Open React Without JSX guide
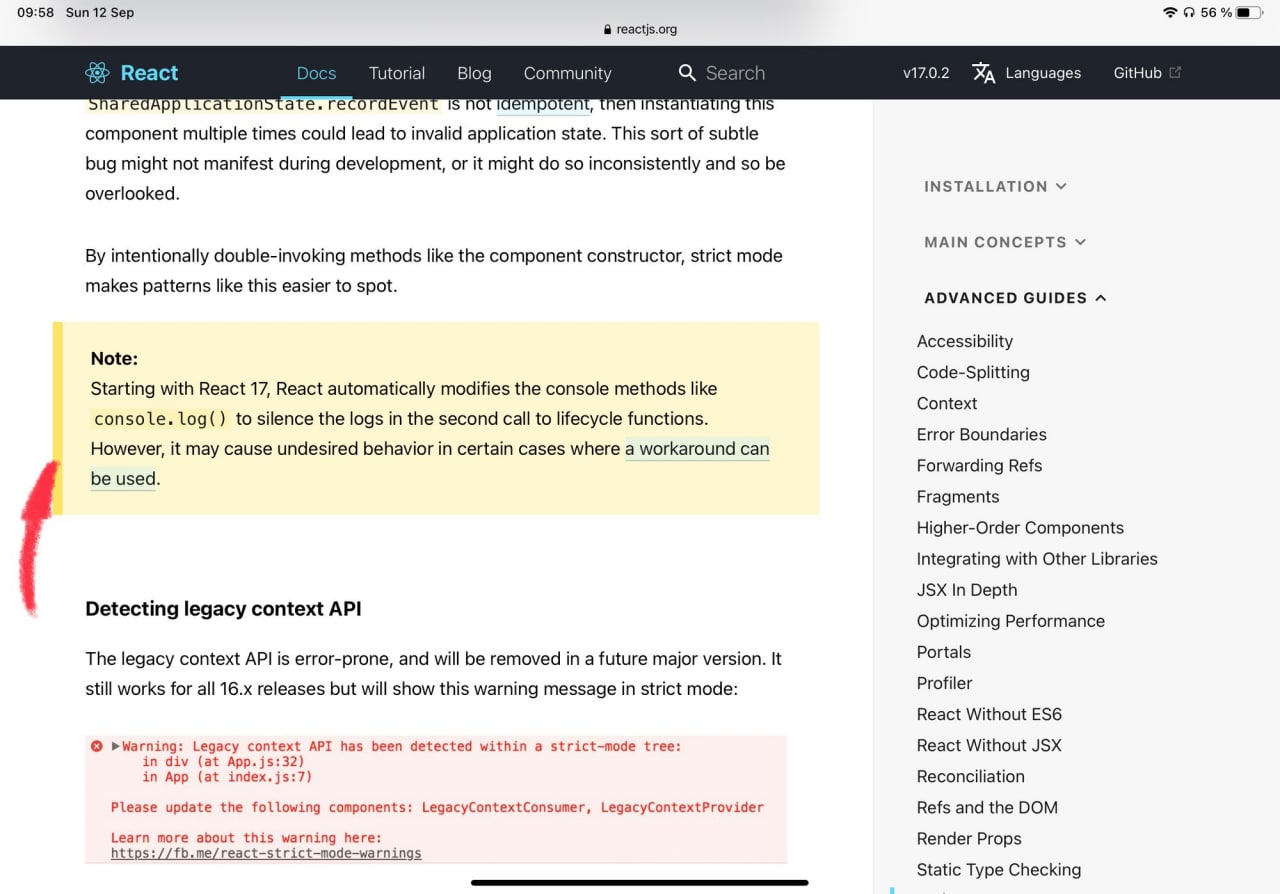 [x=989, y=744]
